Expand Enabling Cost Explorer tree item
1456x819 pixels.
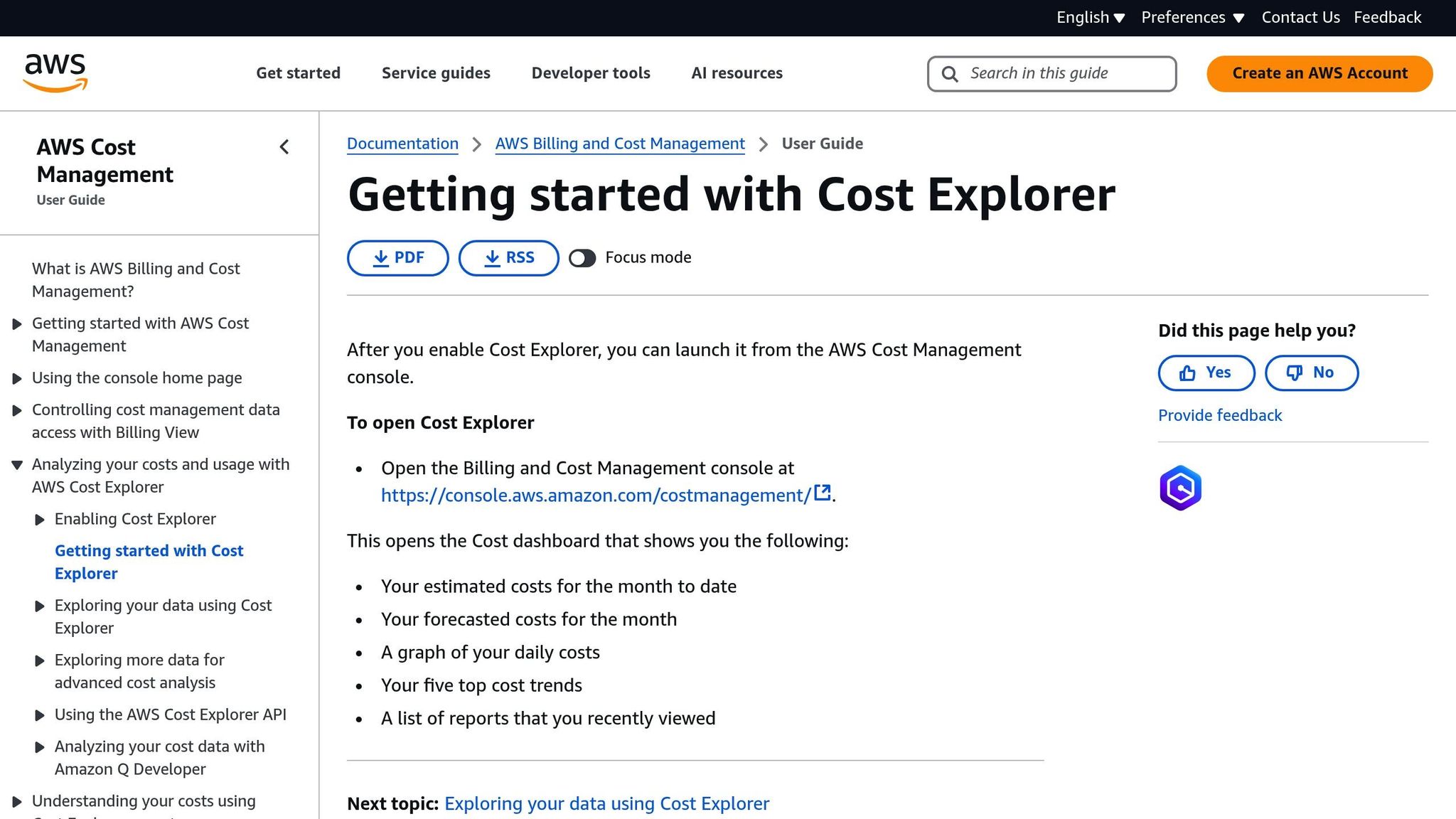tap(40, 520)
